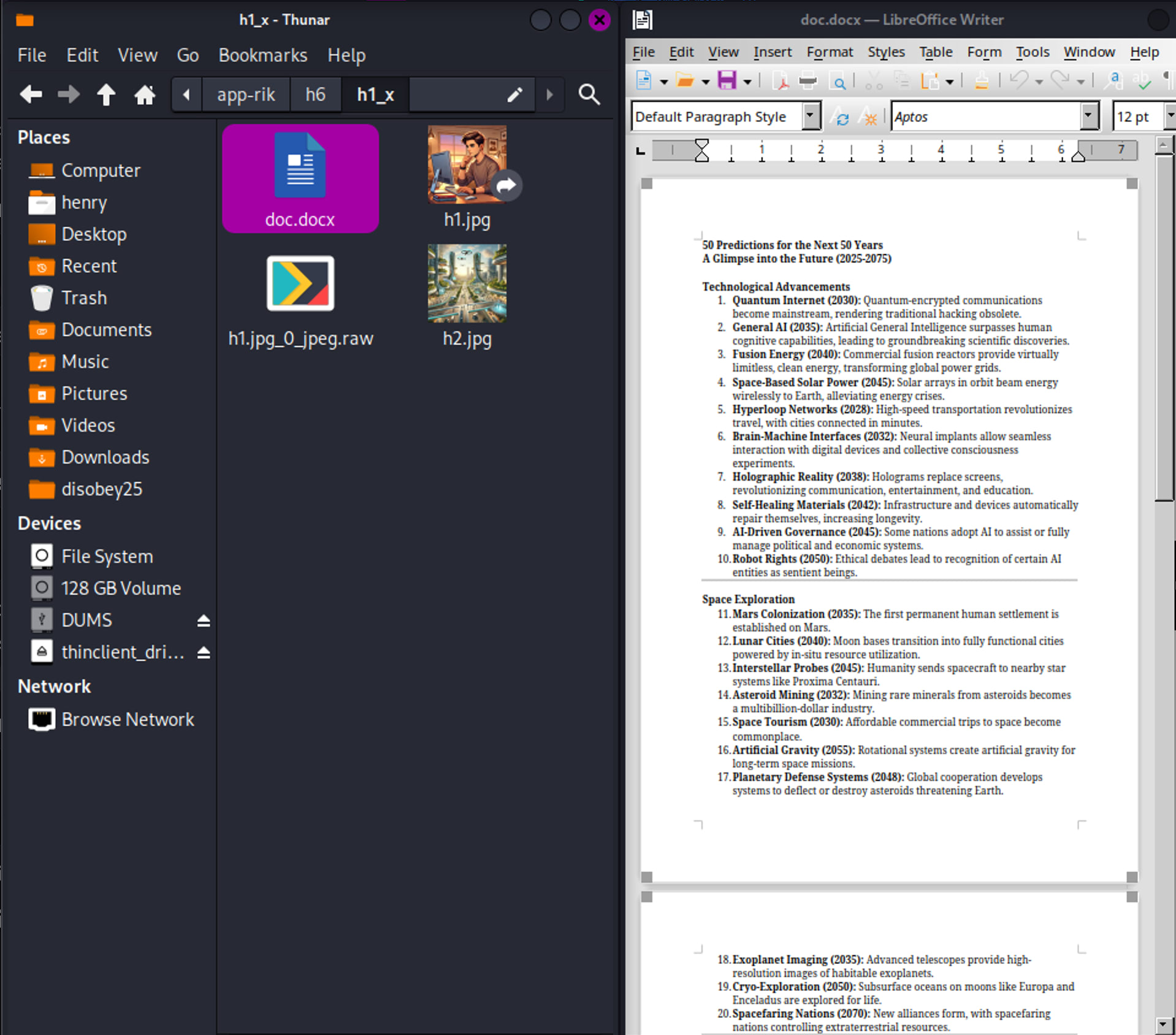This screenshot has width=1176, height=1035.
Task: Go to home folder in Thunar
Action: point(145,94)
